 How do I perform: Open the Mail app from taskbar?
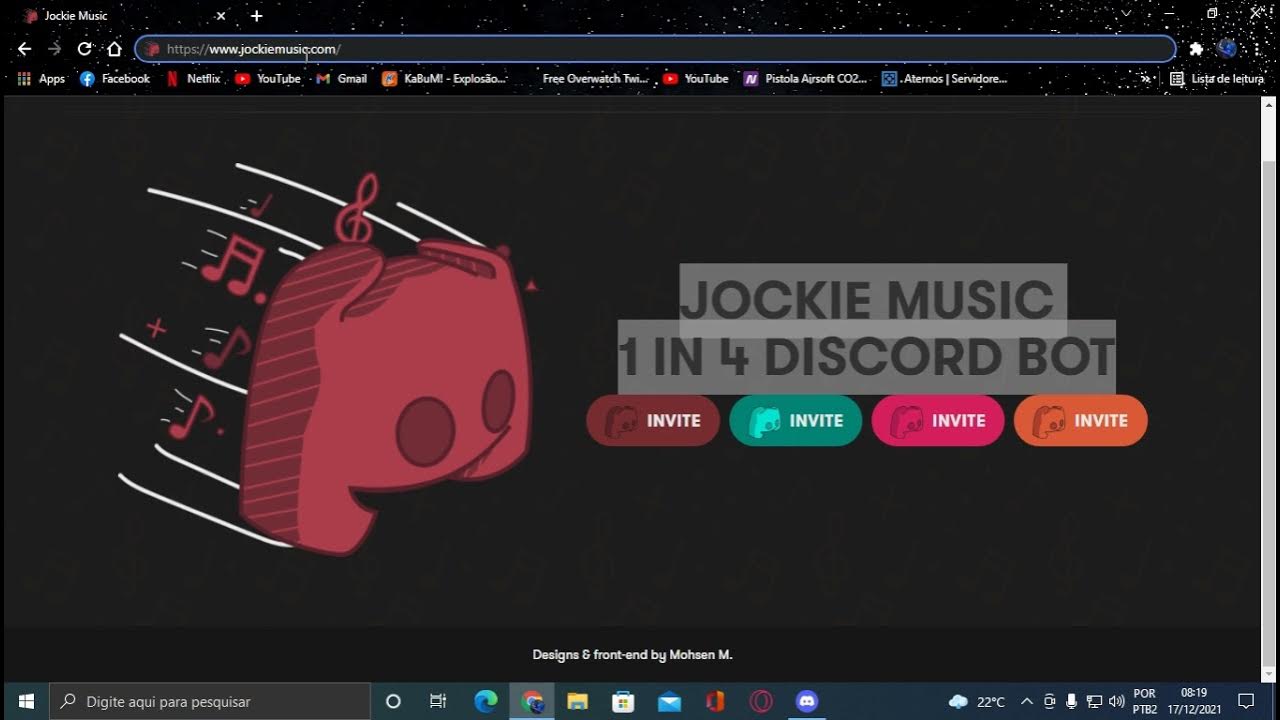tap(669, 702)
